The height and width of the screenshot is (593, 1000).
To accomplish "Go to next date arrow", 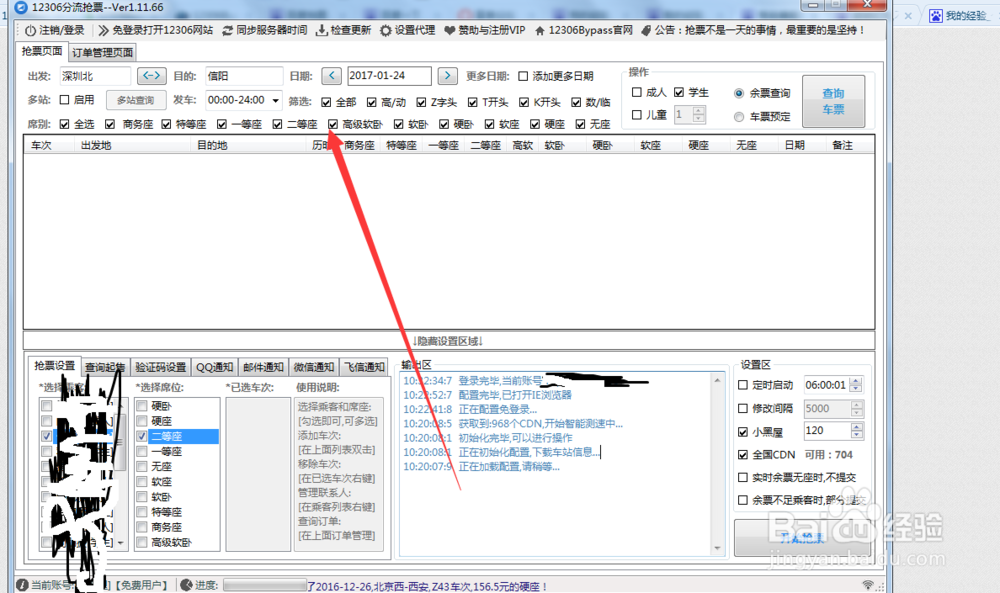I will pos(448,76).
